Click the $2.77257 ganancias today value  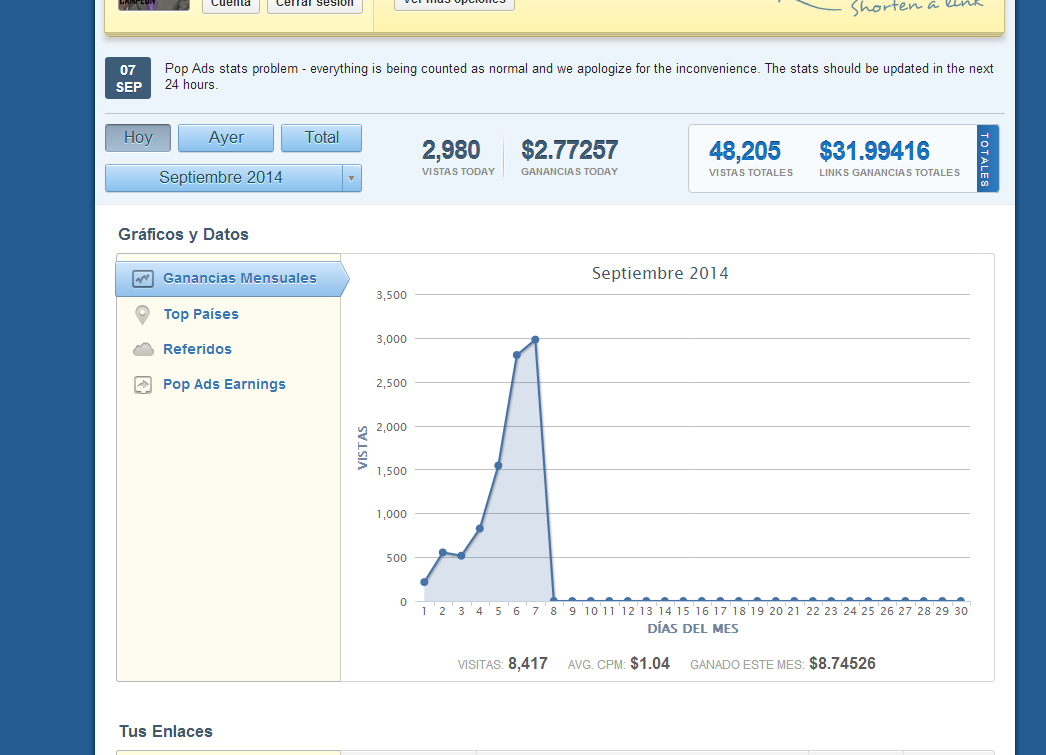tap(570, 150)
